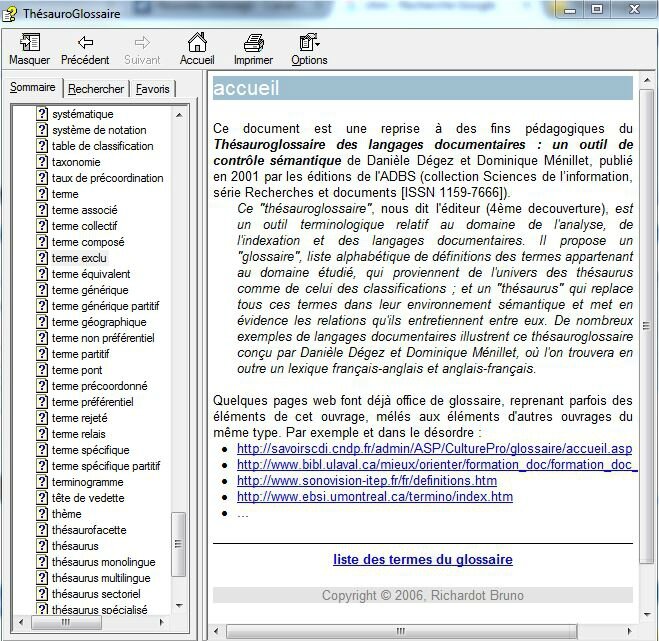Click content pane scroll-up arrow

click(646, 80)
